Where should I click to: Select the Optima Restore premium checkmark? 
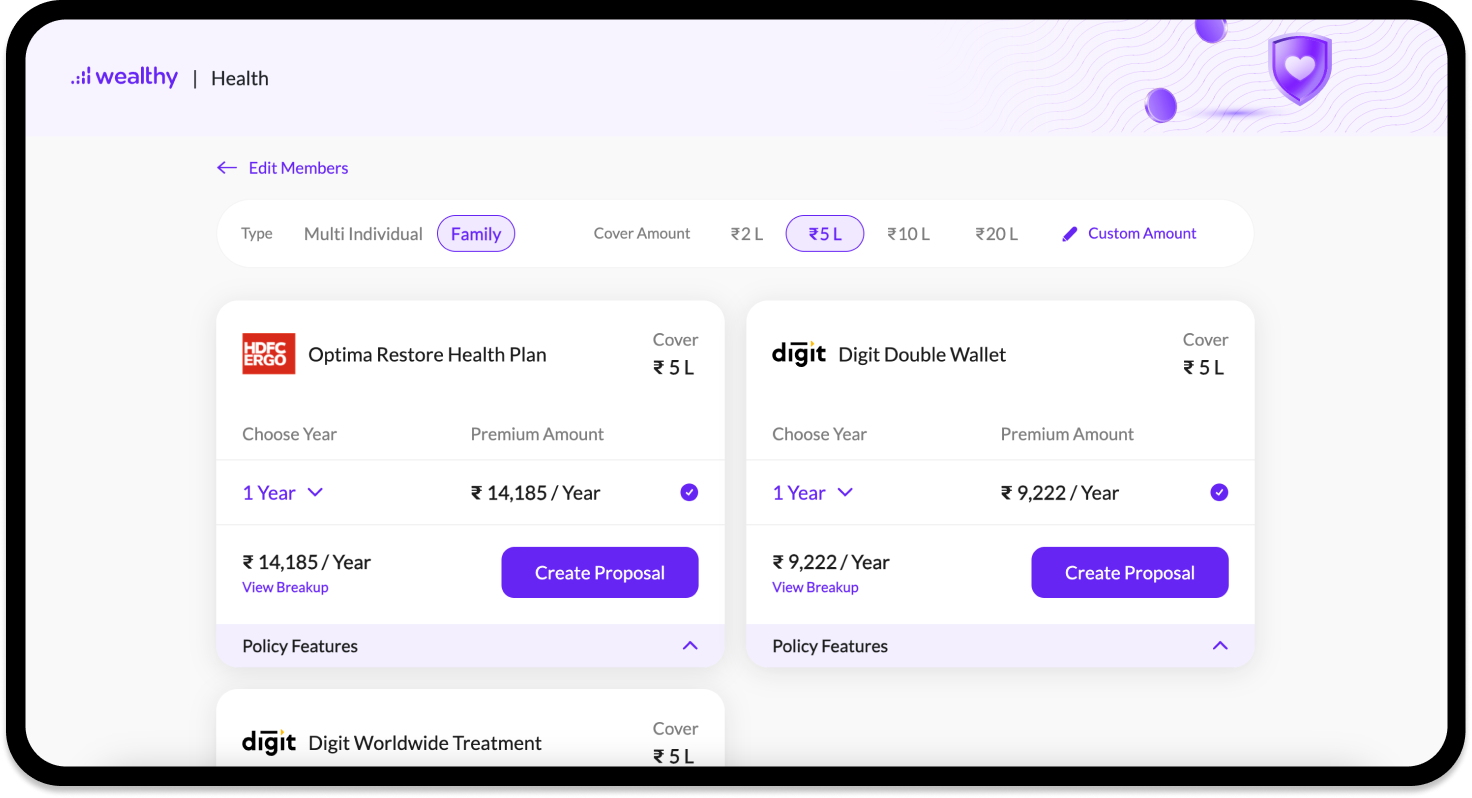coord(689,492)
